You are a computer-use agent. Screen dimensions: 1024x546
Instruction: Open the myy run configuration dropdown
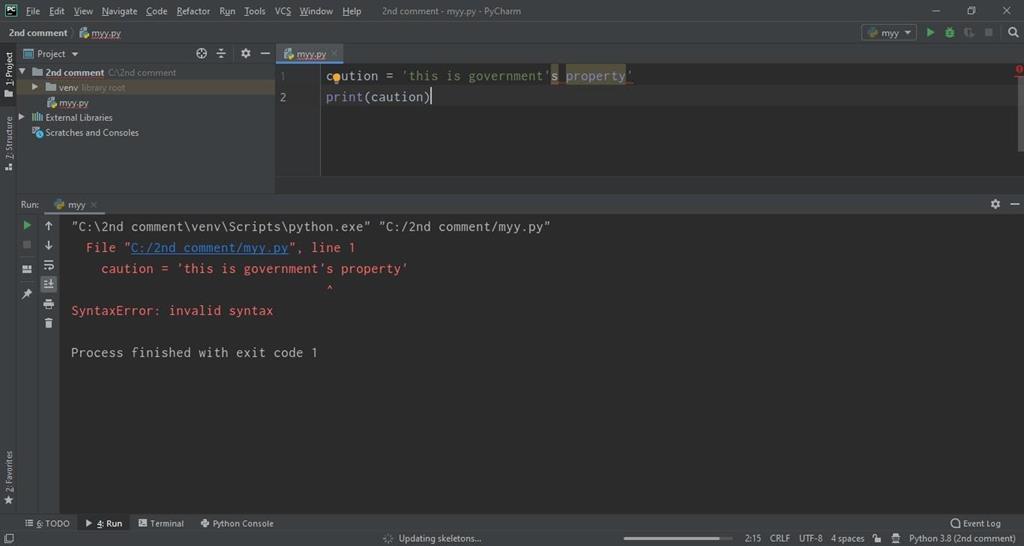pos(889,32)
